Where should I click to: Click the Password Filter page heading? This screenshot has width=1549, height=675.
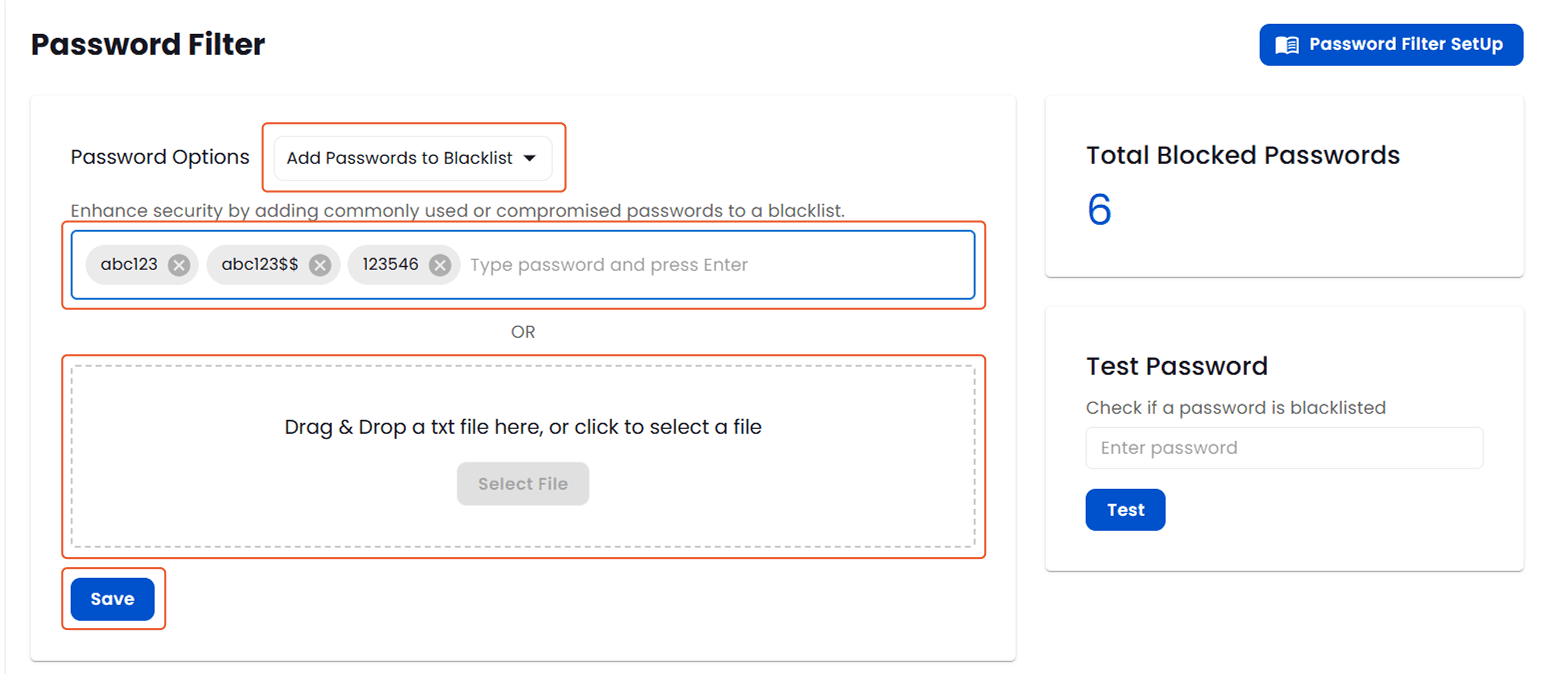(147, 44)
